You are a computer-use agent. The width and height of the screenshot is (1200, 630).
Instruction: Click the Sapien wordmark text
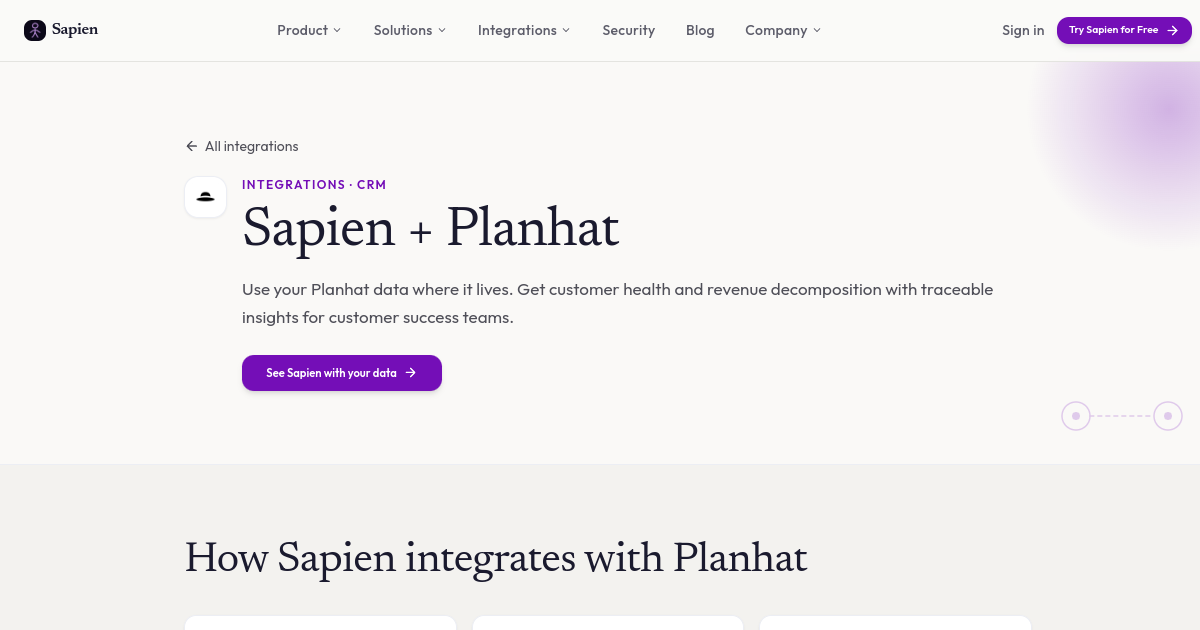tap(75, 30)
